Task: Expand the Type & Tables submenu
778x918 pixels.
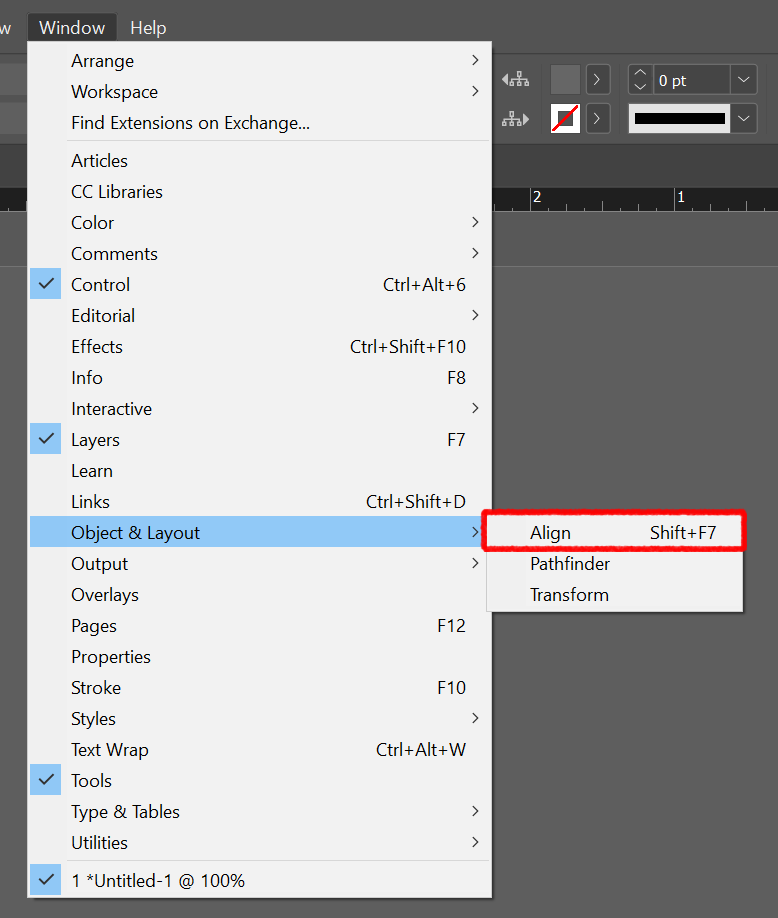Action: (261, 812)
